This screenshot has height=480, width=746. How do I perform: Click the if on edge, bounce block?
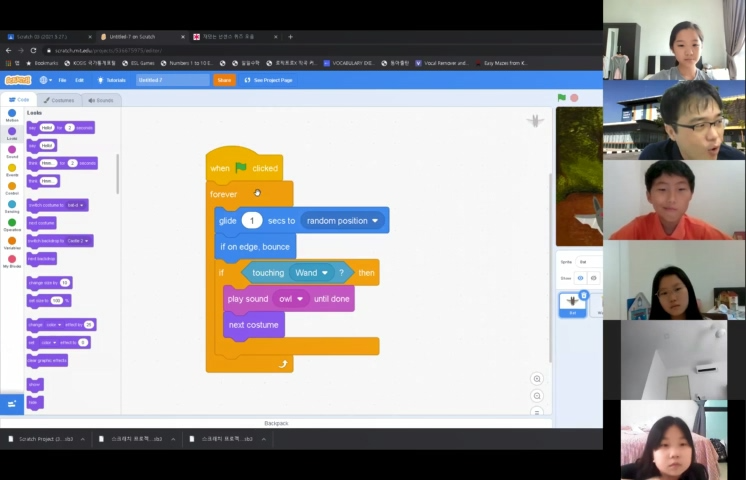(x=255, y=247)
